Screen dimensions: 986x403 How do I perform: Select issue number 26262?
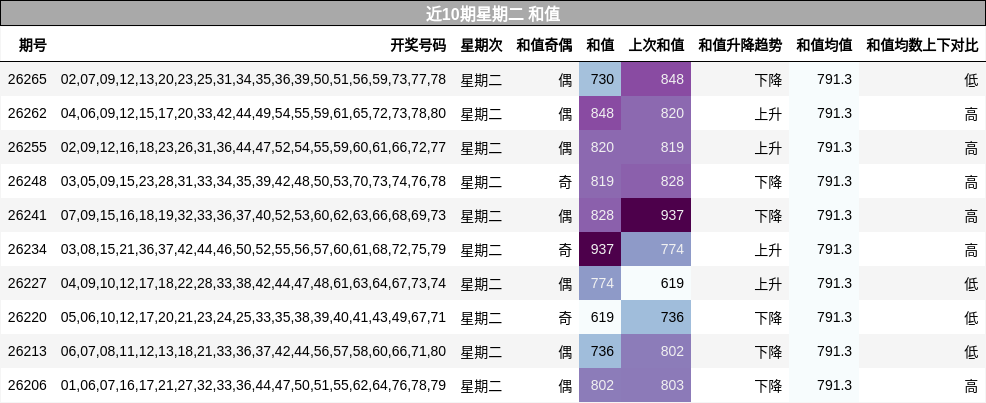27,113
